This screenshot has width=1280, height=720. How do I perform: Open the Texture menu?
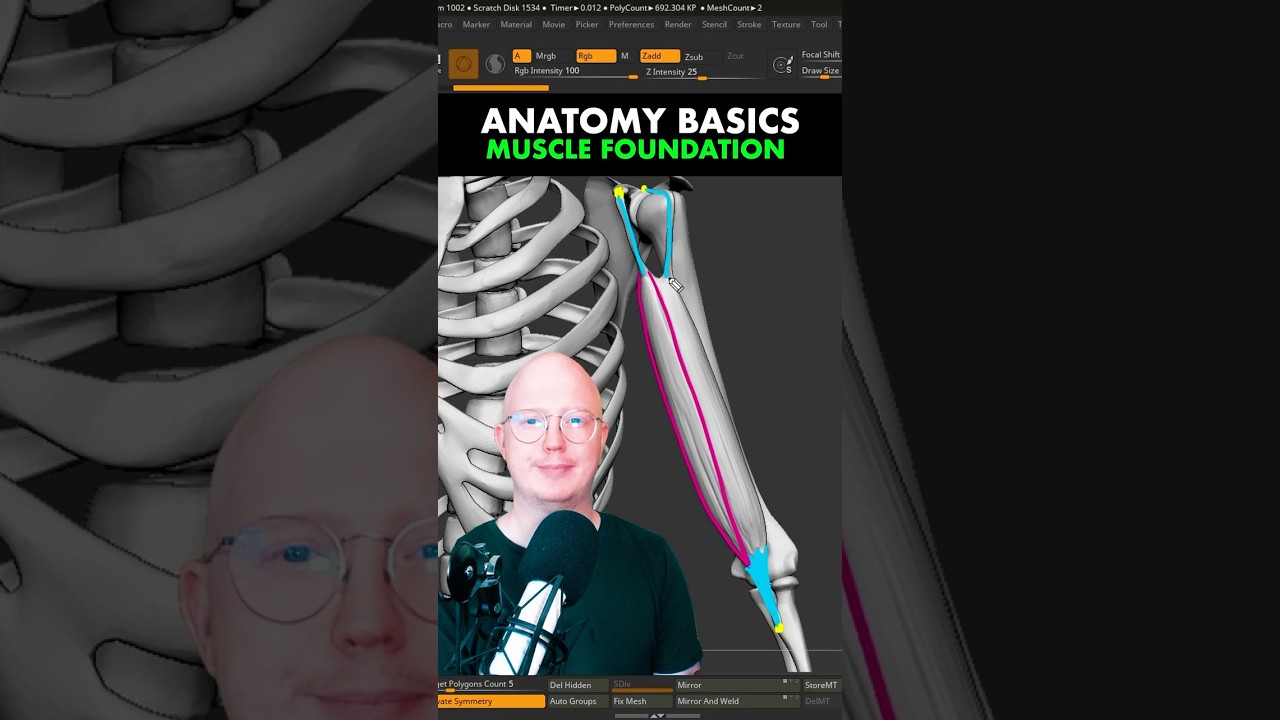pyautogui.click(x=786, y=25)
